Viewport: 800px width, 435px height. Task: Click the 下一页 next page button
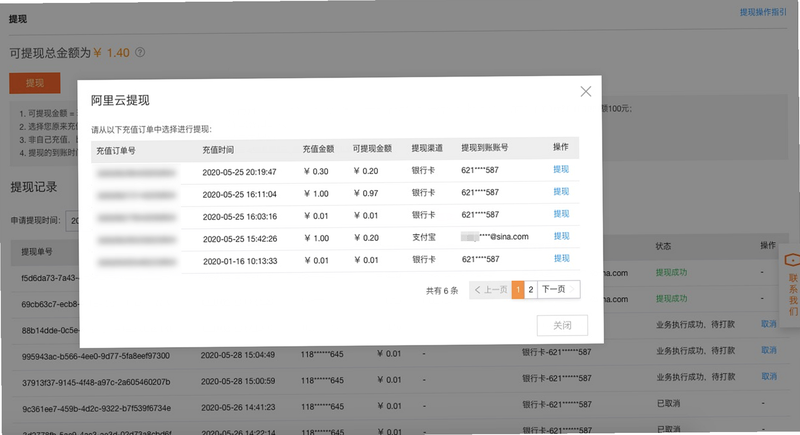click(x=558, y=290)
